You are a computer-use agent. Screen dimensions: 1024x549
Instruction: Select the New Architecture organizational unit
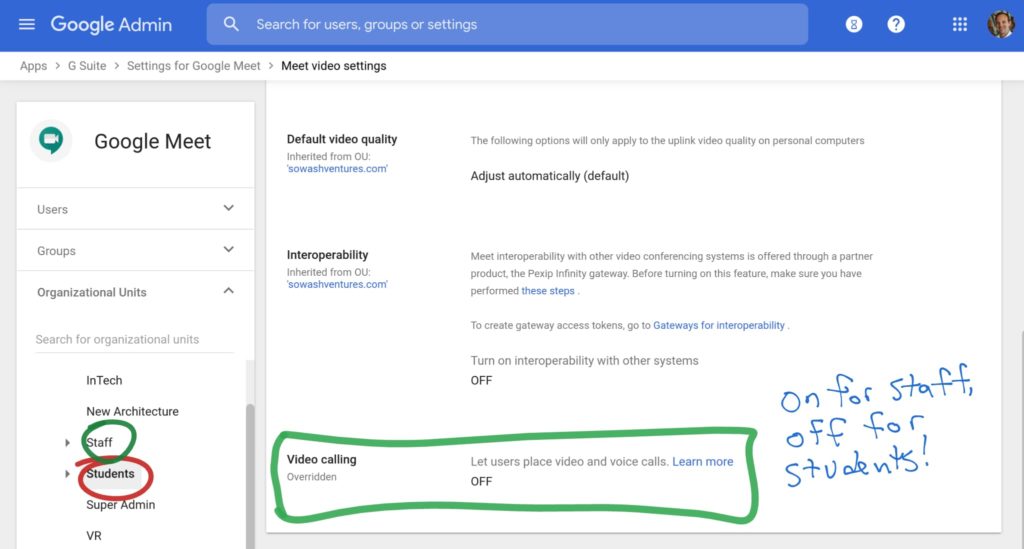point(132,411)
